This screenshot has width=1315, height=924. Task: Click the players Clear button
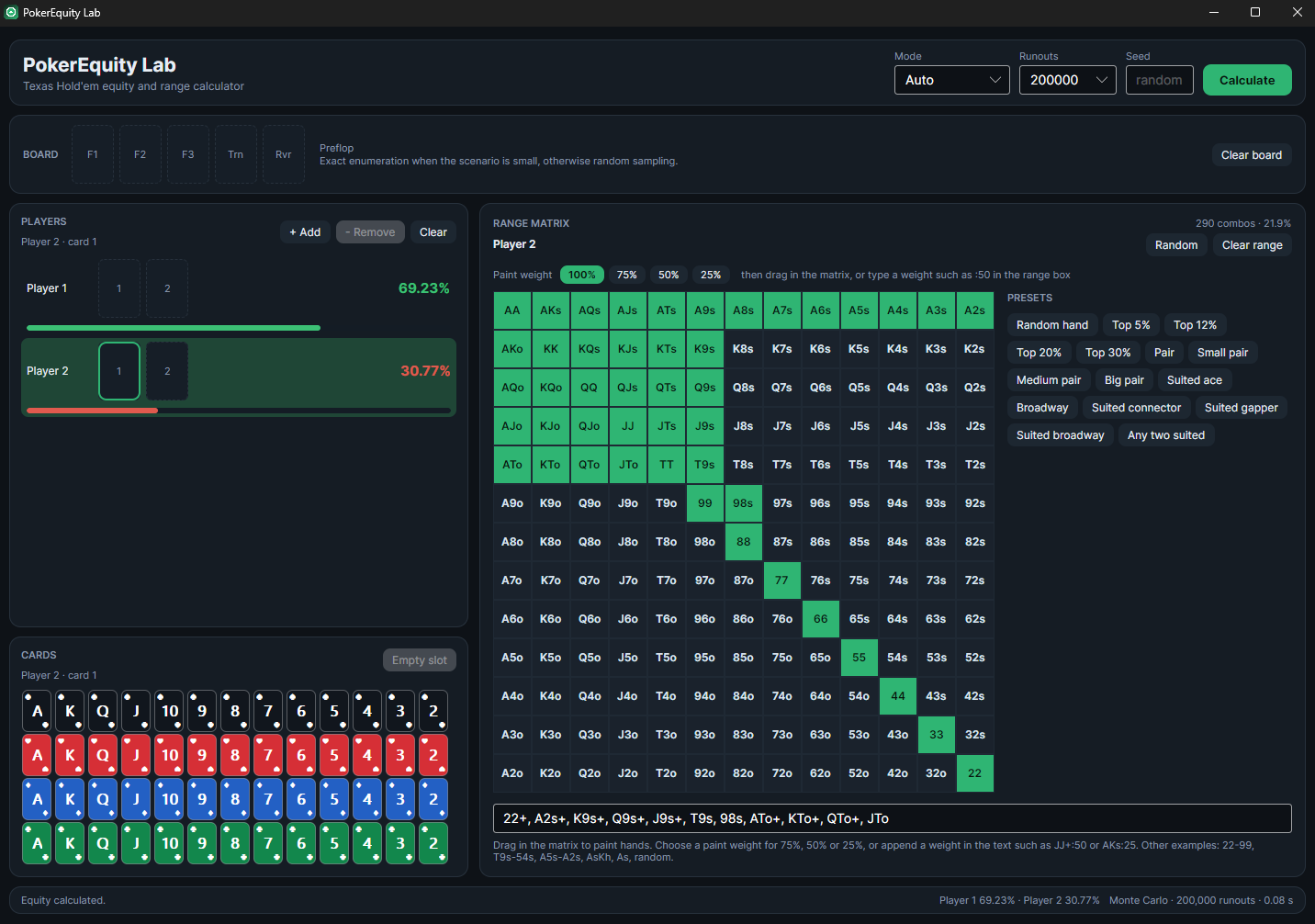[x=433, y=232]
